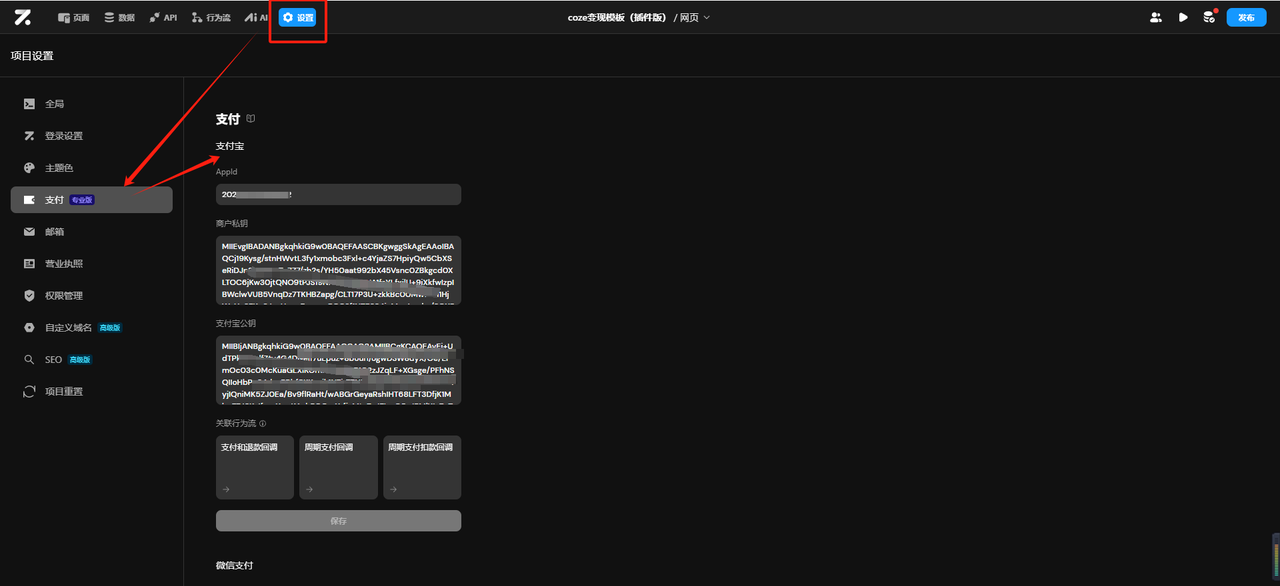Click the info icon next to 关联行为流

click(262, 423)
